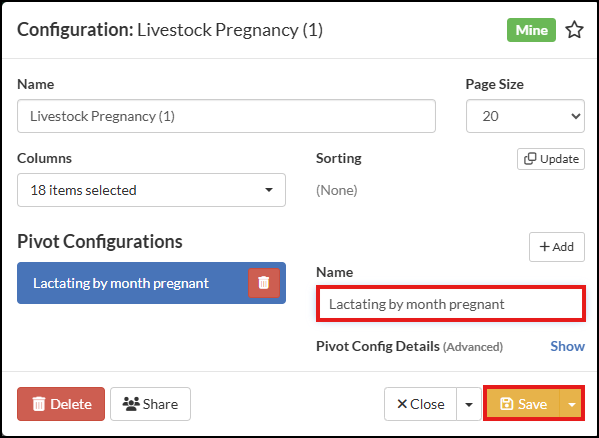
Task: Focus the pivot Name input field
Action: 450,304
